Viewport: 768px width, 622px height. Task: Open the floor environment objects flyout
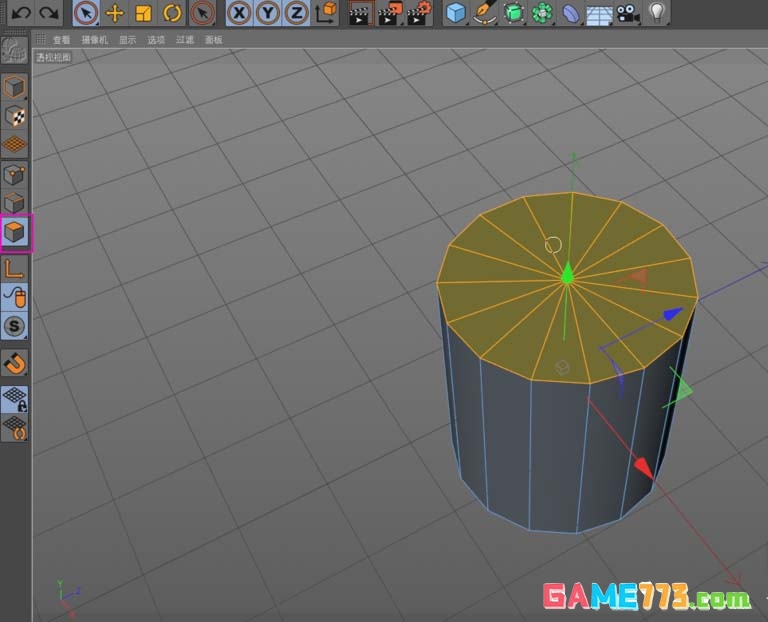pos(599,13)
